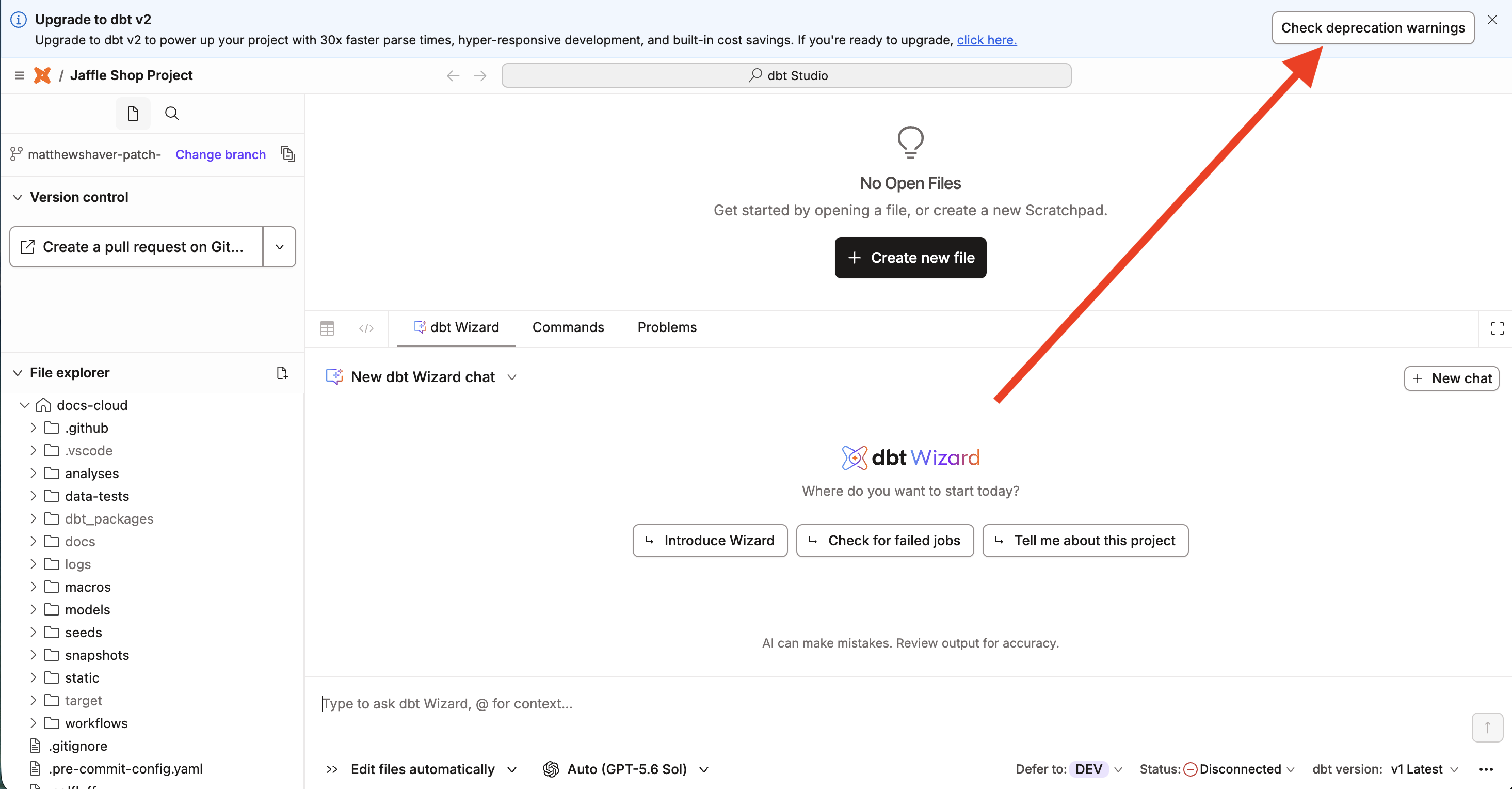Viewport: 1512px width, 789px height.
Task: Expand the bottom panel to fullscreen
Action: (1497, 328)
